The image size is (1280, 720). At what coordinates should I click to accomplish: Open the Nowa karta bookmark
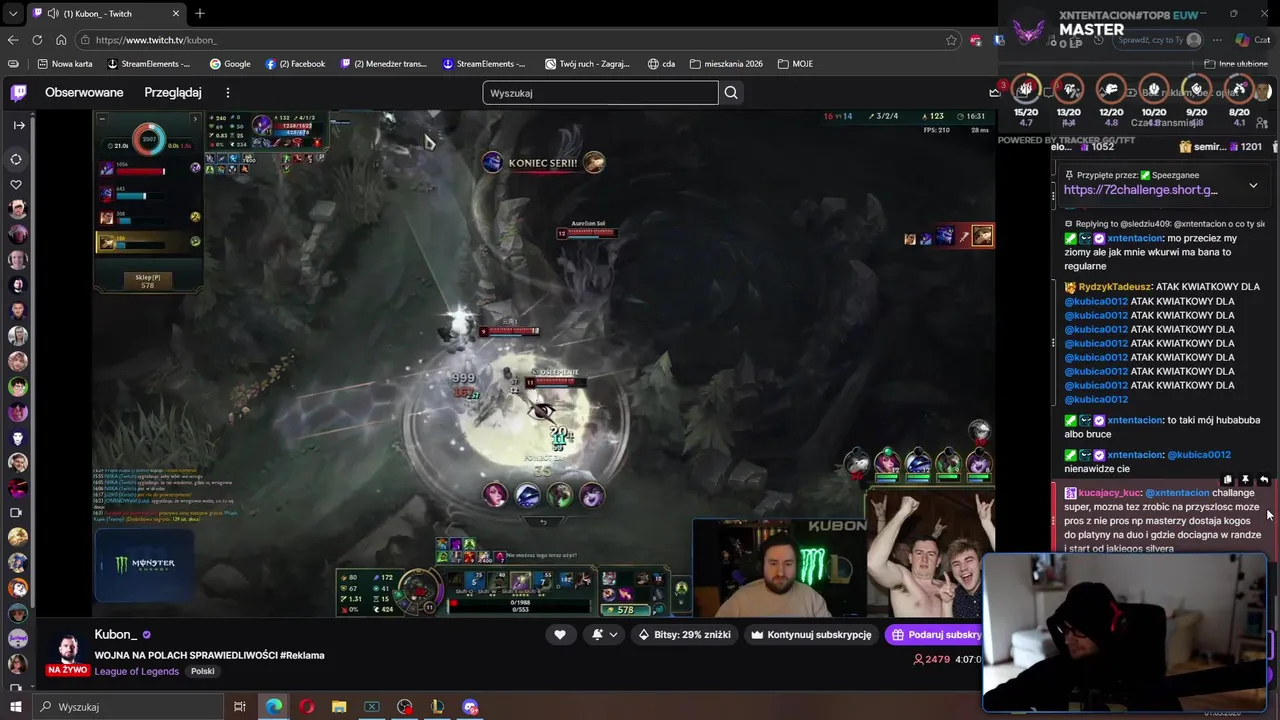pyautogui.click(x=65, y=64)
